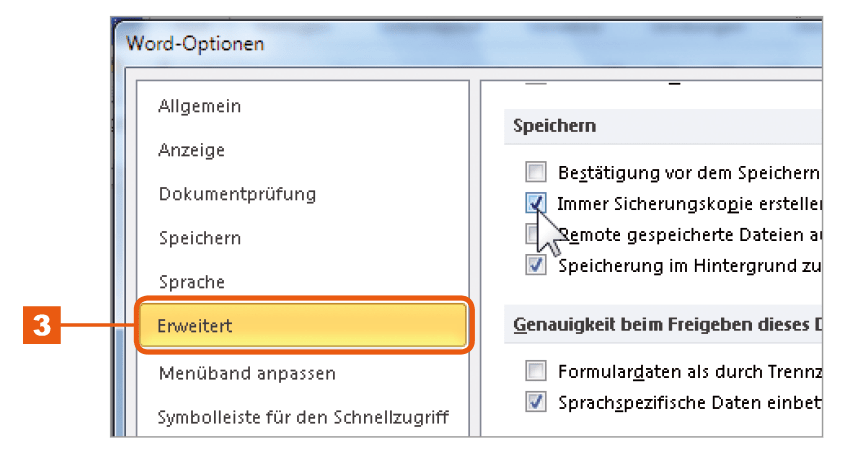The width and height of the screenshot is (850, 454).
Task: Open Menüband anpassen settings
Action: point(247,373)
